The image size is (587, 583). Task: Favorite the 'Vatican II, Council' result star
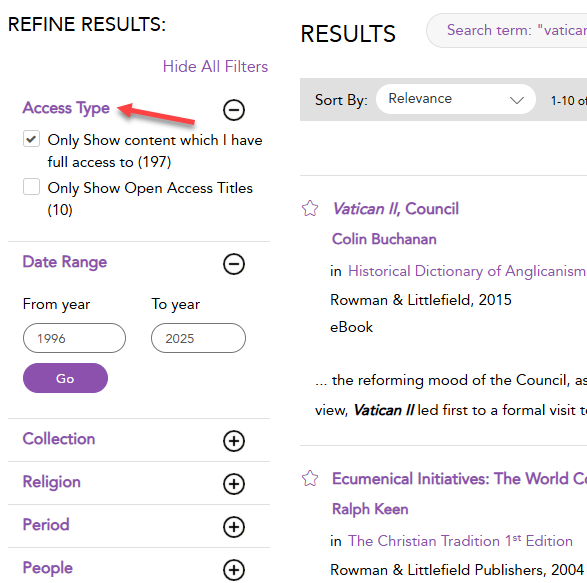coord(310,209)
